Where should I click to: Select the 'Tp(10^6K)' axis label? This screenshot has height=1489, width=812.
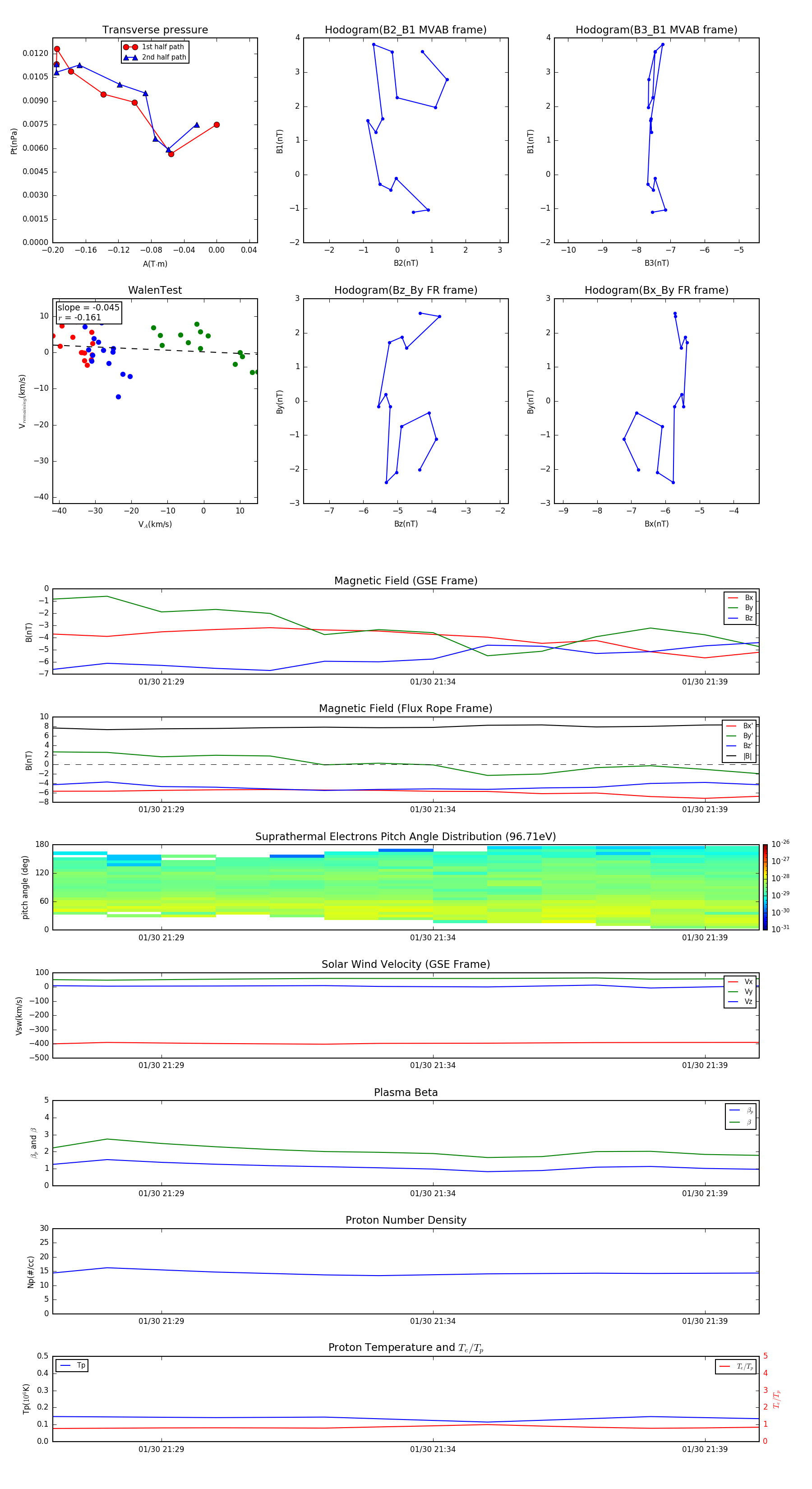point(26,1399)
